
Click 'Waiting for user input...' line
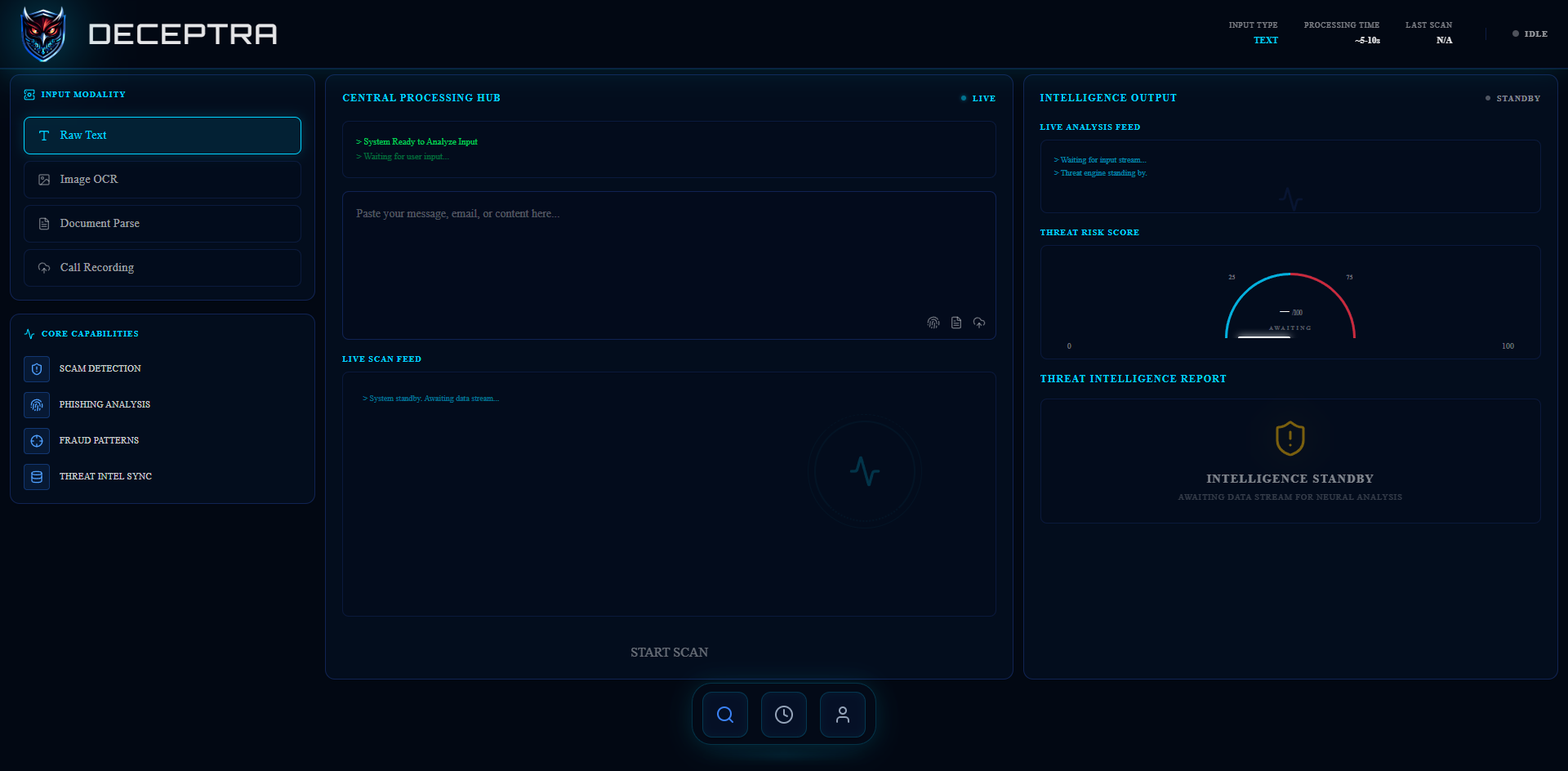[x=403, y=157]
